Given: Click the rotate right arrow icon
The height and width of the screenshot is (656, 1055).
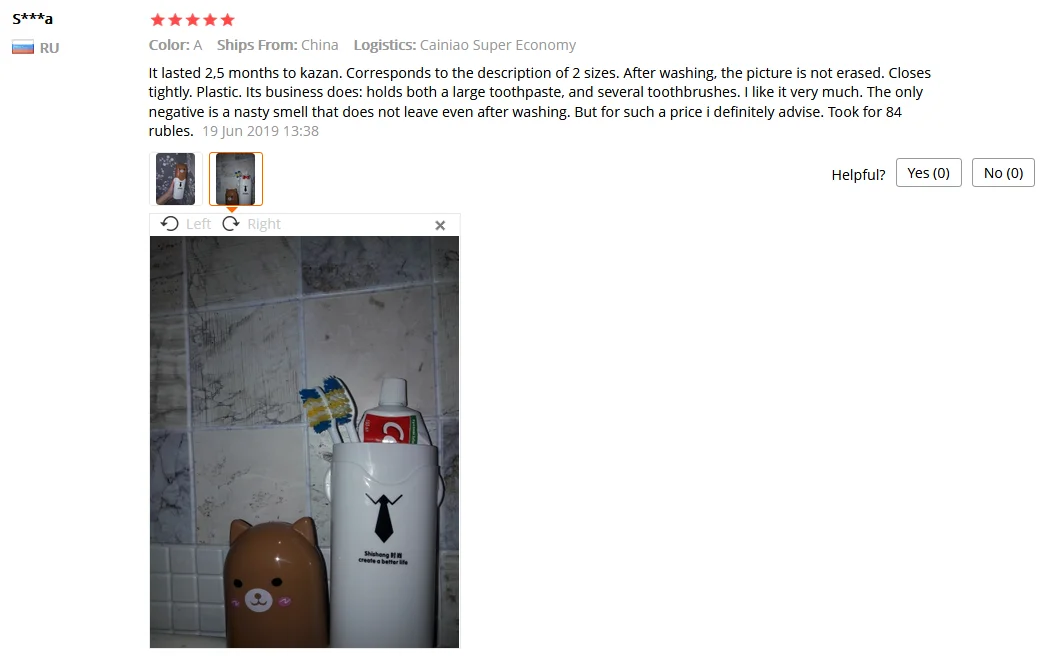Looking at the screenshot, I should coord(231,224).
